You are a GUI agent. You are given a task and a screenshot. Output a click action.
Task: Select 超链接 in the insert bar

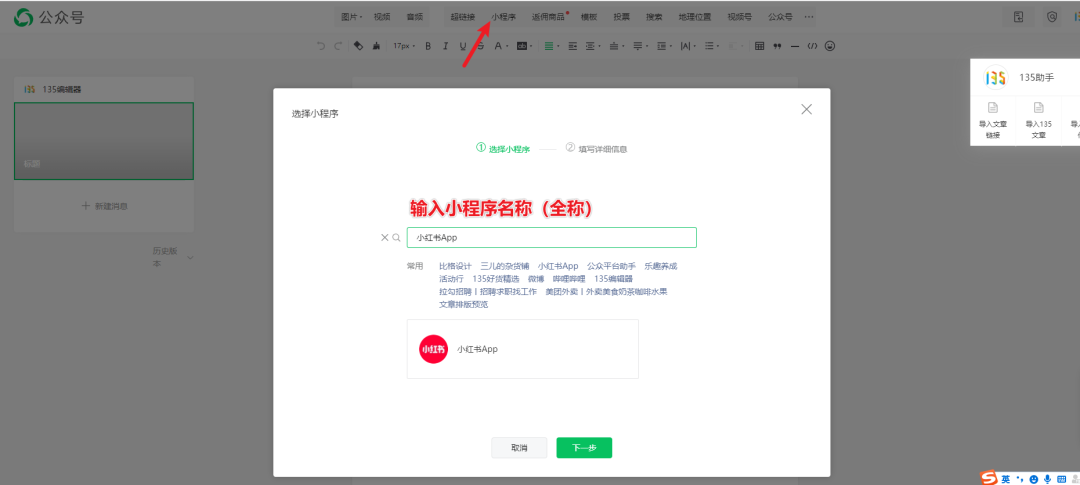pyautogui.click(x=462, y=17)
